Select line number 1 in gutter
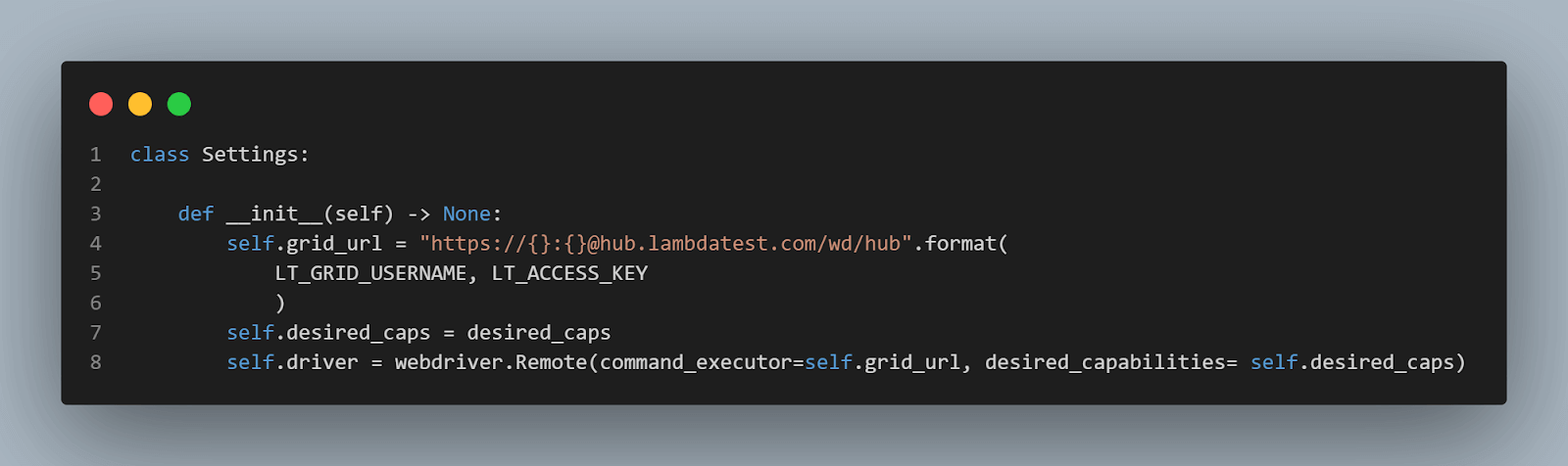Viewport: 1568px width, 466px height. click(x=95, y=155)
